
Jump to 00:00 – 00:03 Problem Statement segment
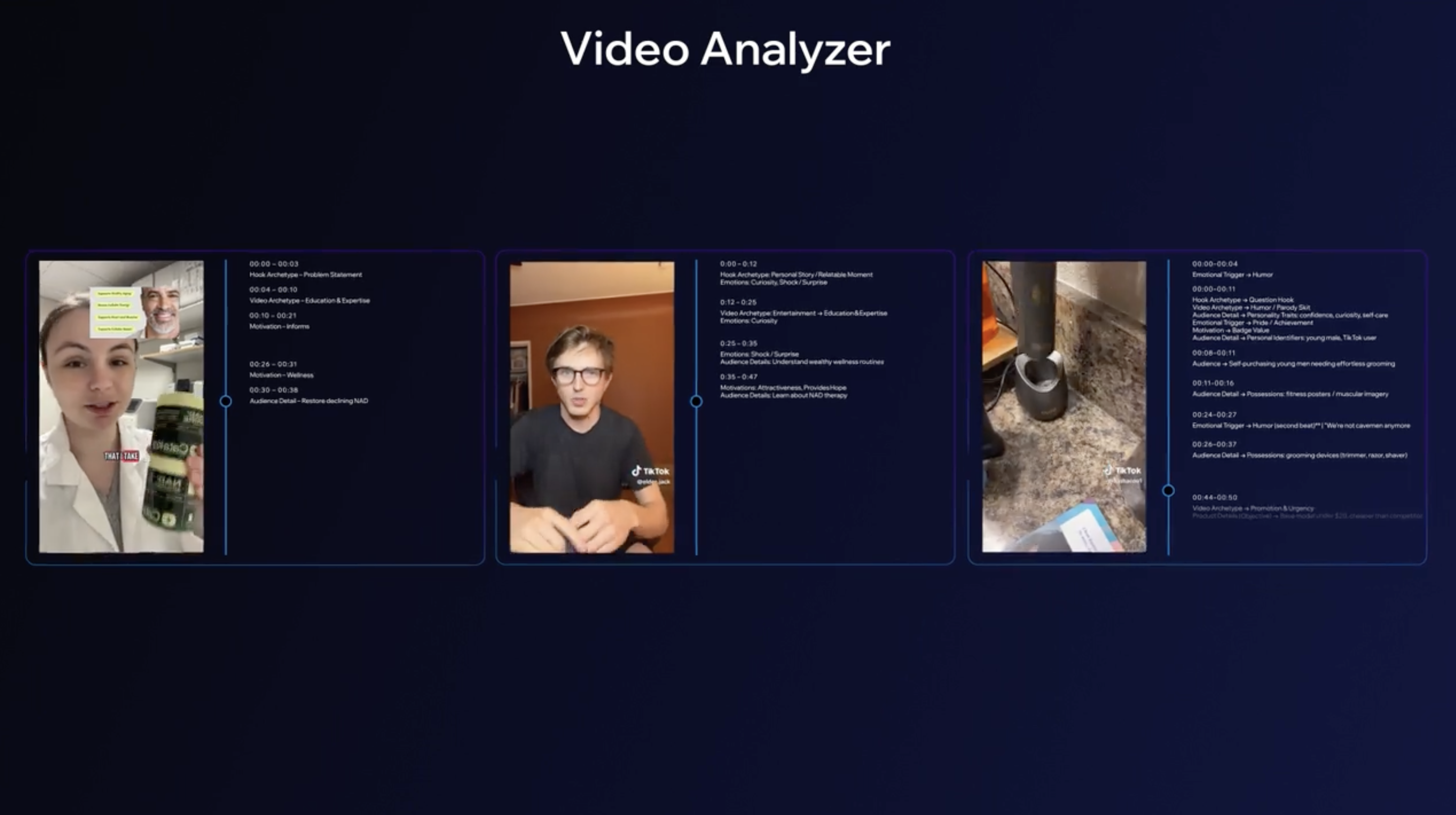(x=305, y=270)
